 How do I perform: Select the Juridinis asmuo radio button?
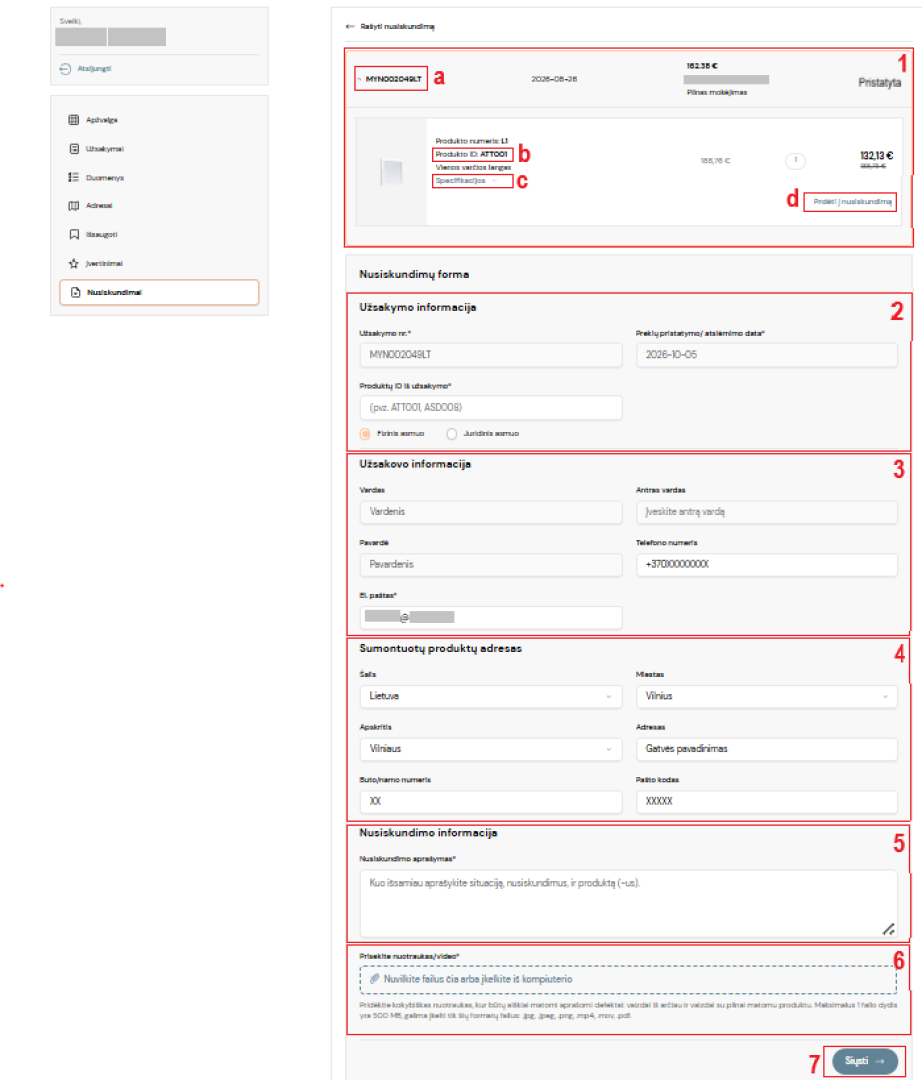coord(452,434)
